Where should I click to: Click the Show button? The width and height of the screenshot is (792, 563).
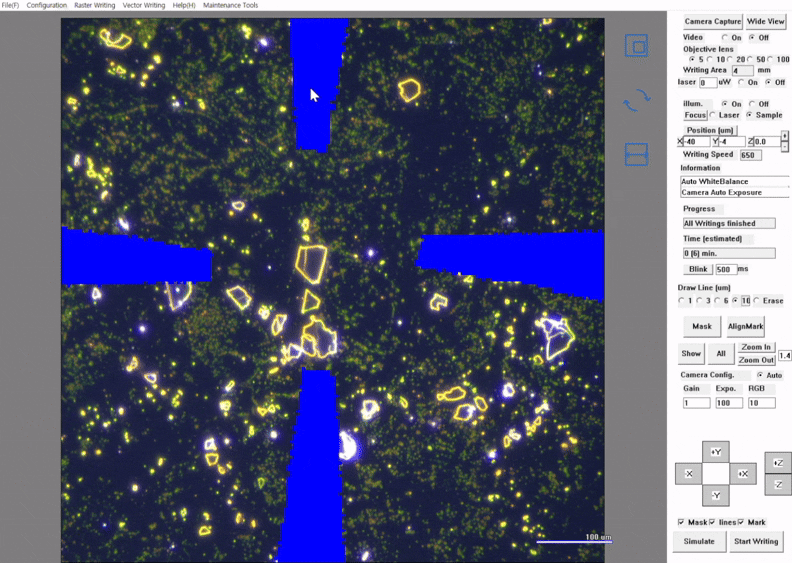tap(690, 353)
